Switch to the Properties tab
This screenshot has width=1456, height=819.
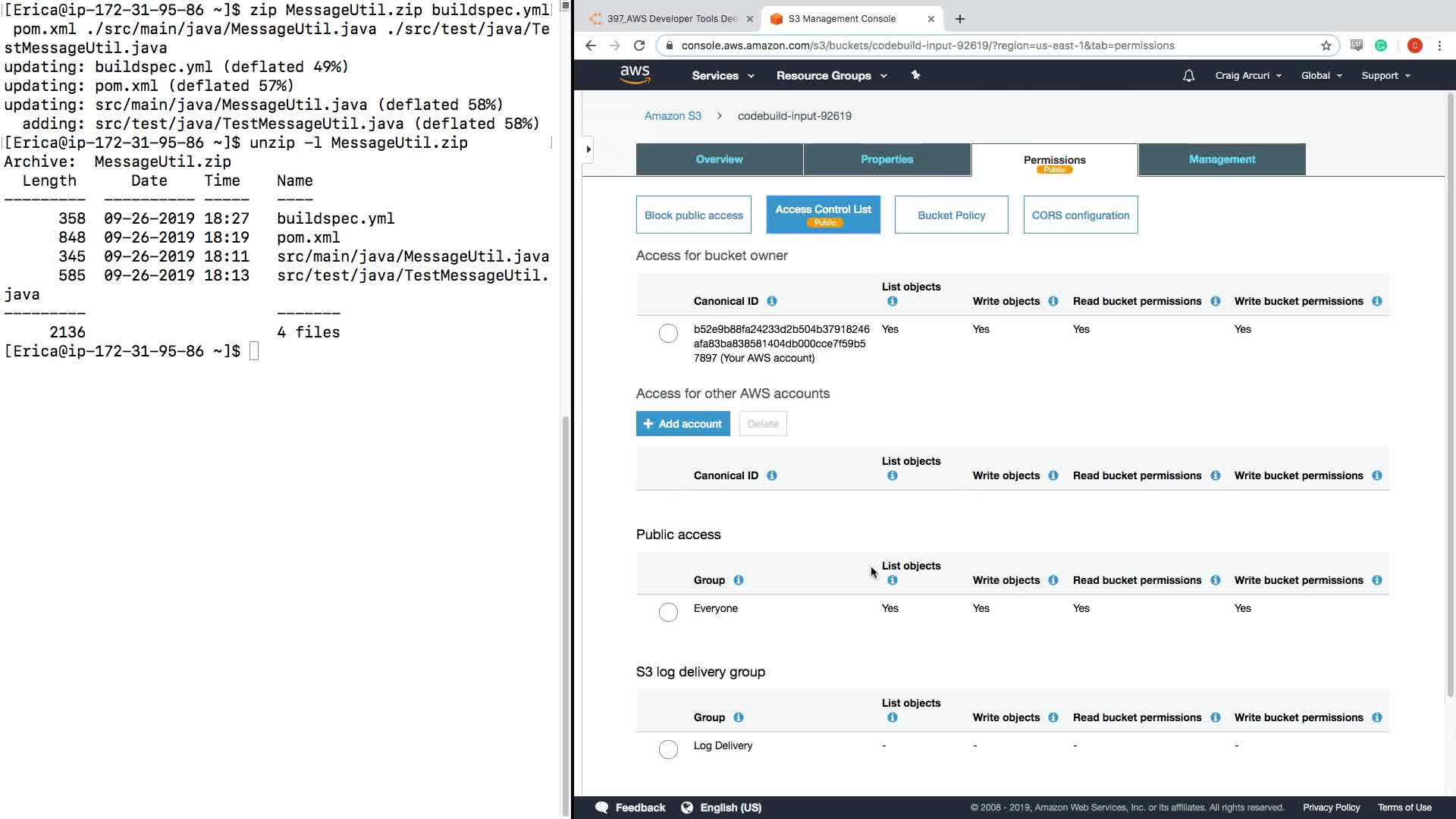pos(886,159)
